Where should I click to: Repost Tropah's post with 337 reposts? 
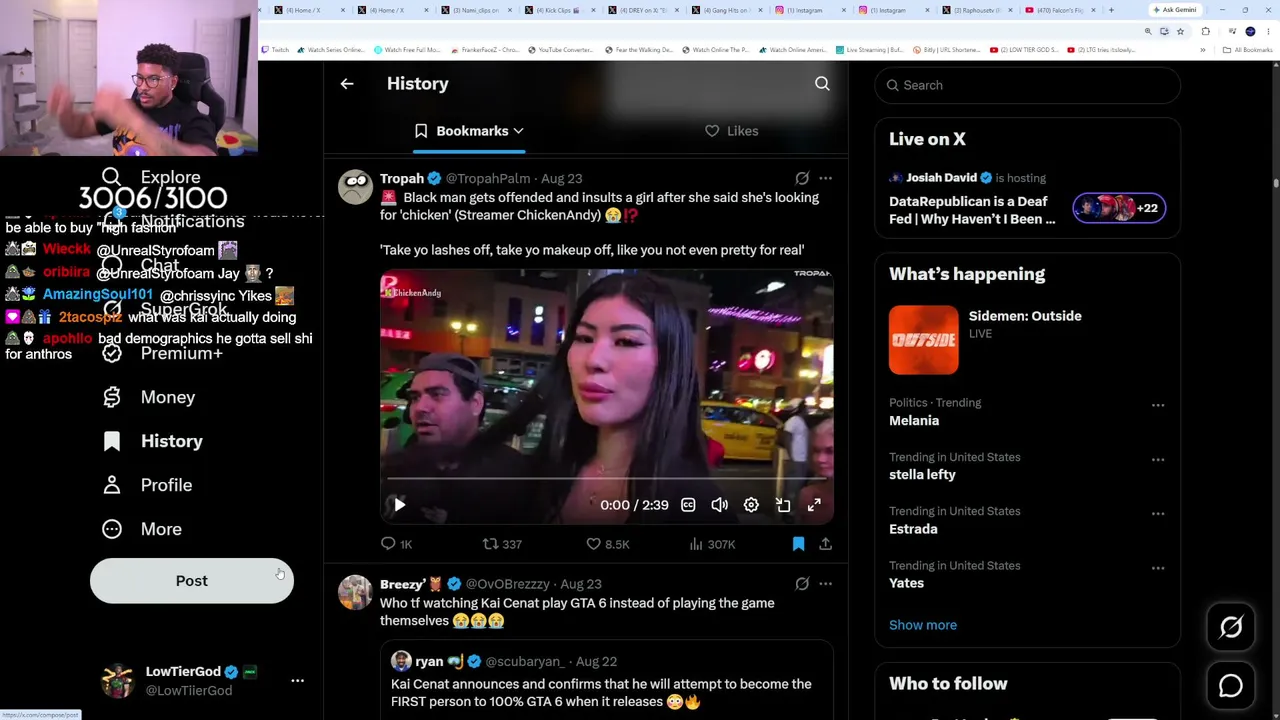[502, 544]
